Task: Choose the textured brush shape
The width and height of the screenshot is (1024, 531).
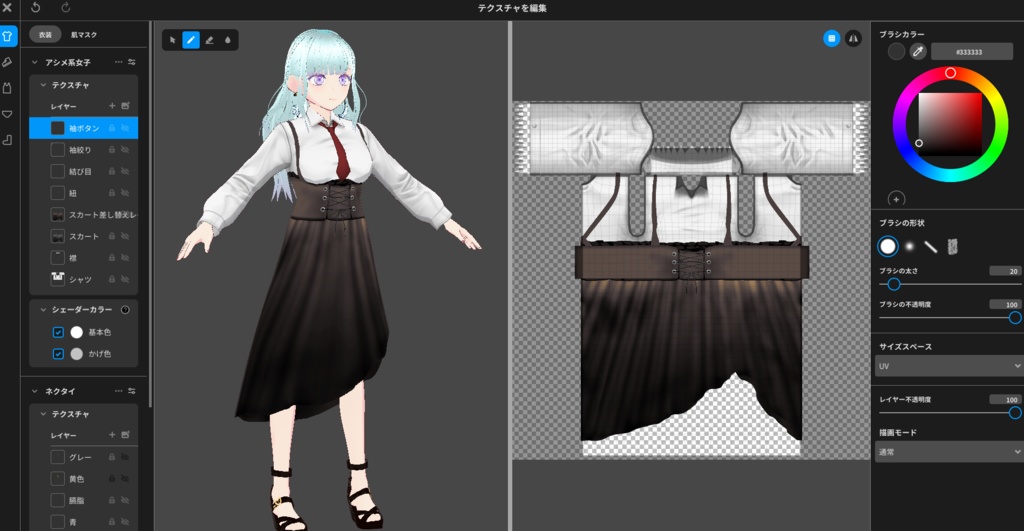Action: click(952, 246)
